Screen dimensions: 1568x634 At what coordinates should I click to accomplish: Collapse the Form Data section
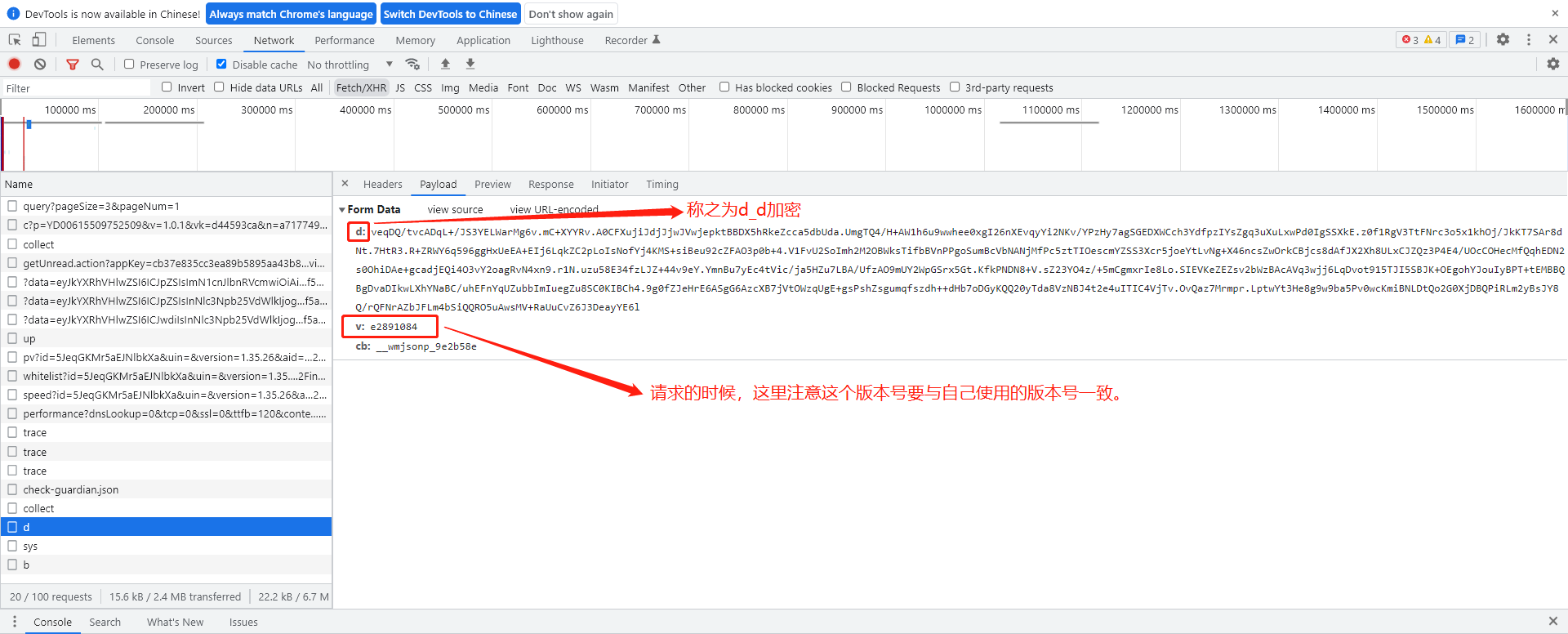pyautogui.click(x=342, y=210)
